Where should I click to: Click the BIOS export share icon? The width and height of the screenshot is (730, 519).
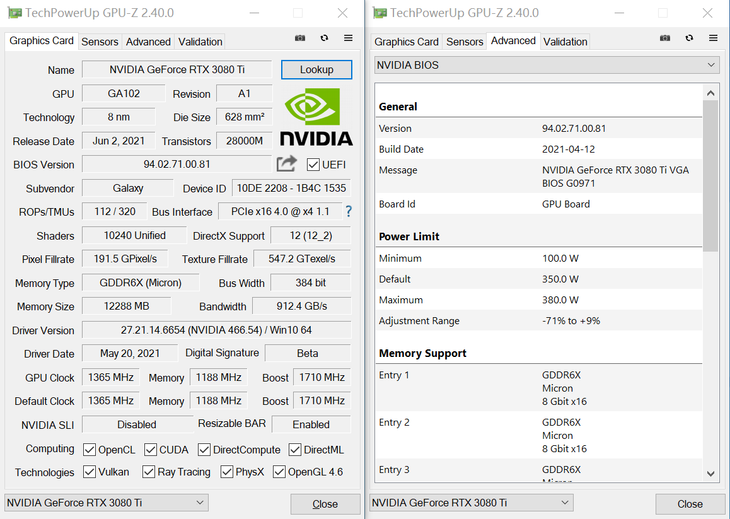click(286, 163)
